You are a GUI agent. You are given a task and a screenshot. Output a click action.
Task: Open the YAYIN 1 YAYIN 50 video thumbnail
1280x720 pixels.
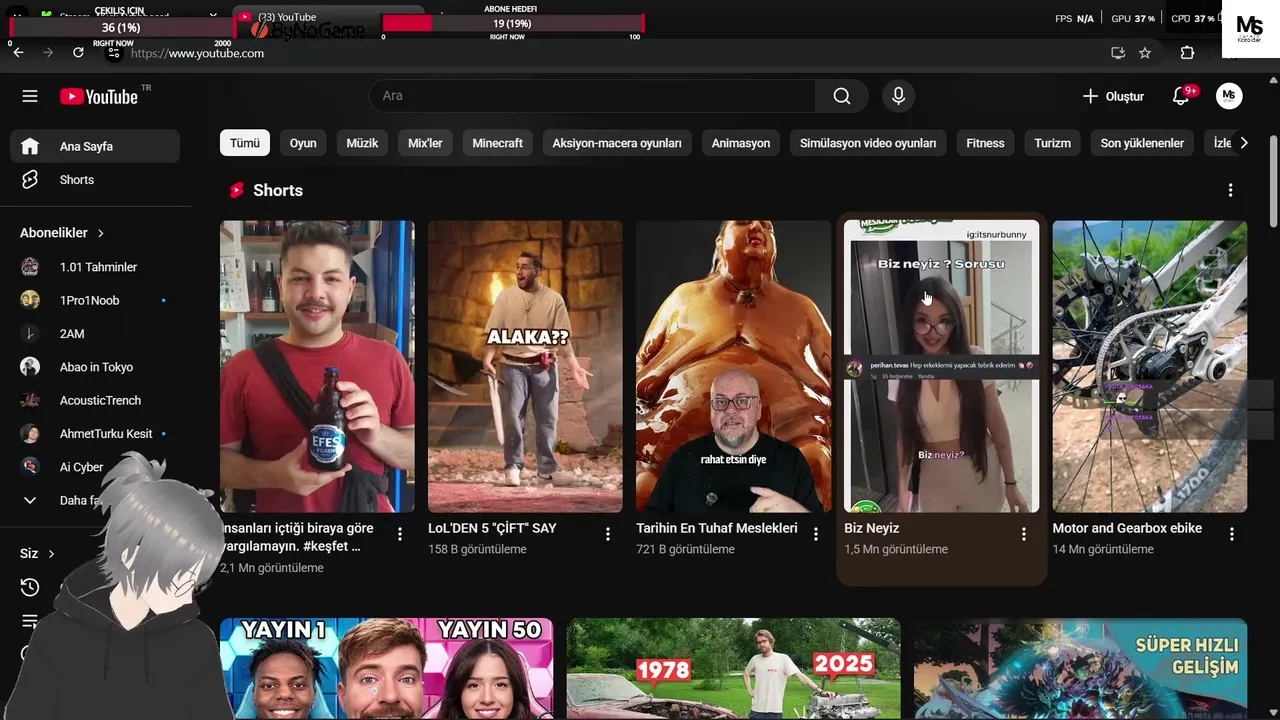[386, 668]
